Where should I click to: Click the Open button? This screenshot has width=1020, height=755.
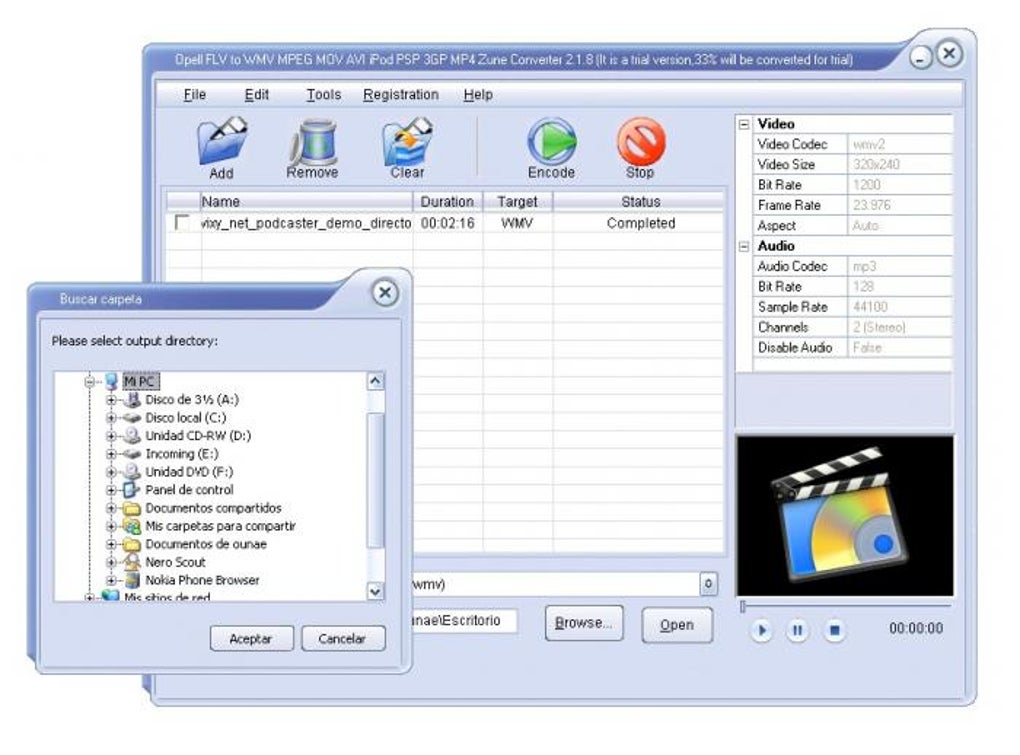point(677,625)
